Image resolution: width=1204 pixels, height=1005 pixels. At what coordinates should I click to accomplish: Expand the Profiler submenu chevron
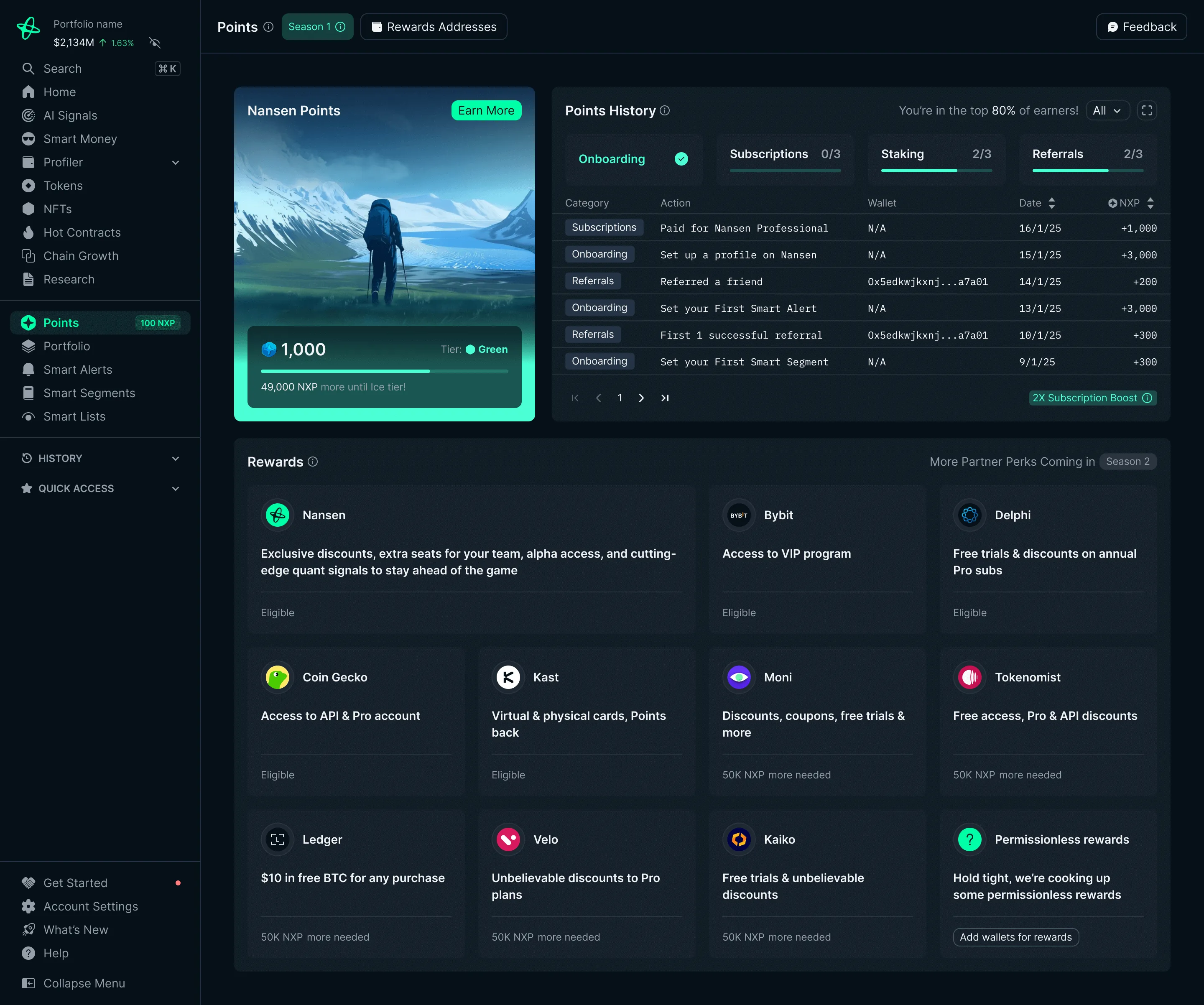tap(176, 163)
